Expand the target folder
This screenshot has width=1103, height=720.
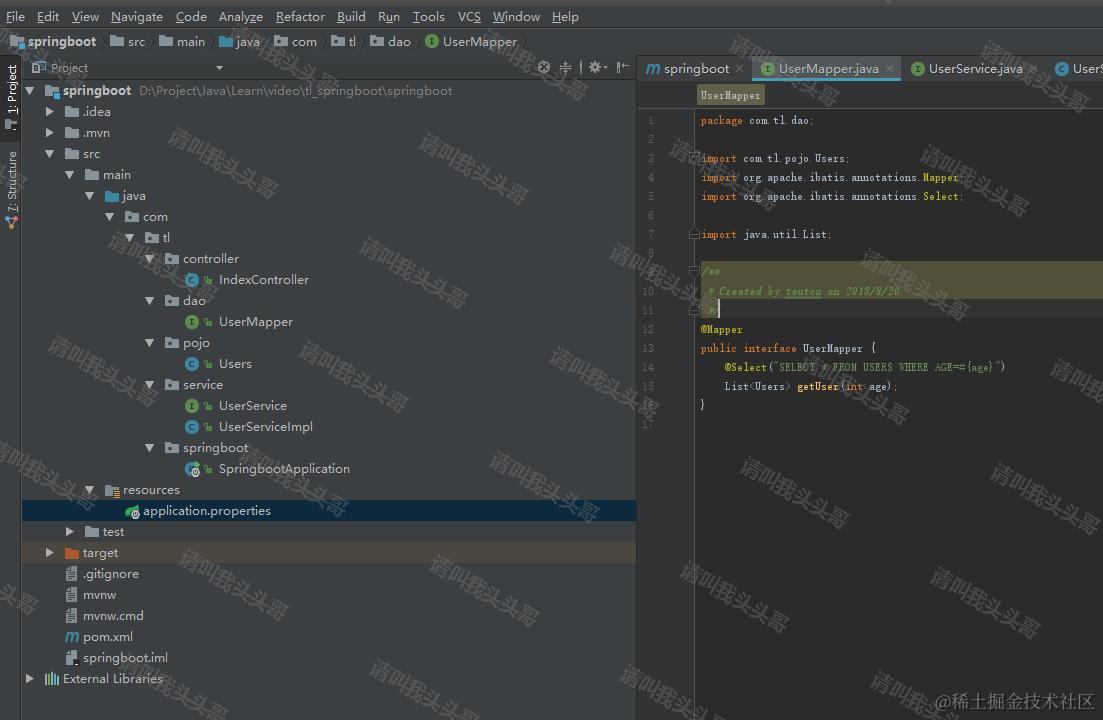[49, 552]
